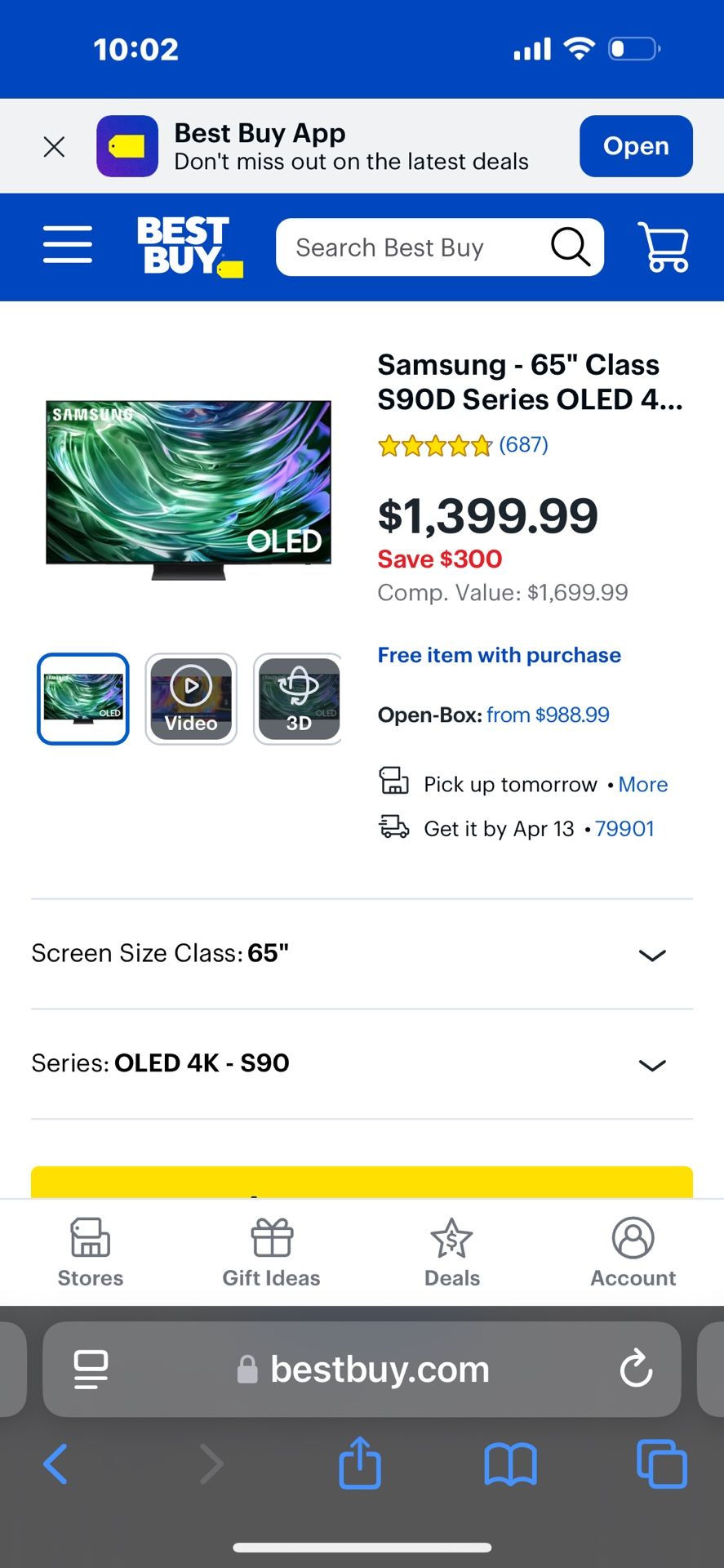Open the Best Buy app

point(636,146)
